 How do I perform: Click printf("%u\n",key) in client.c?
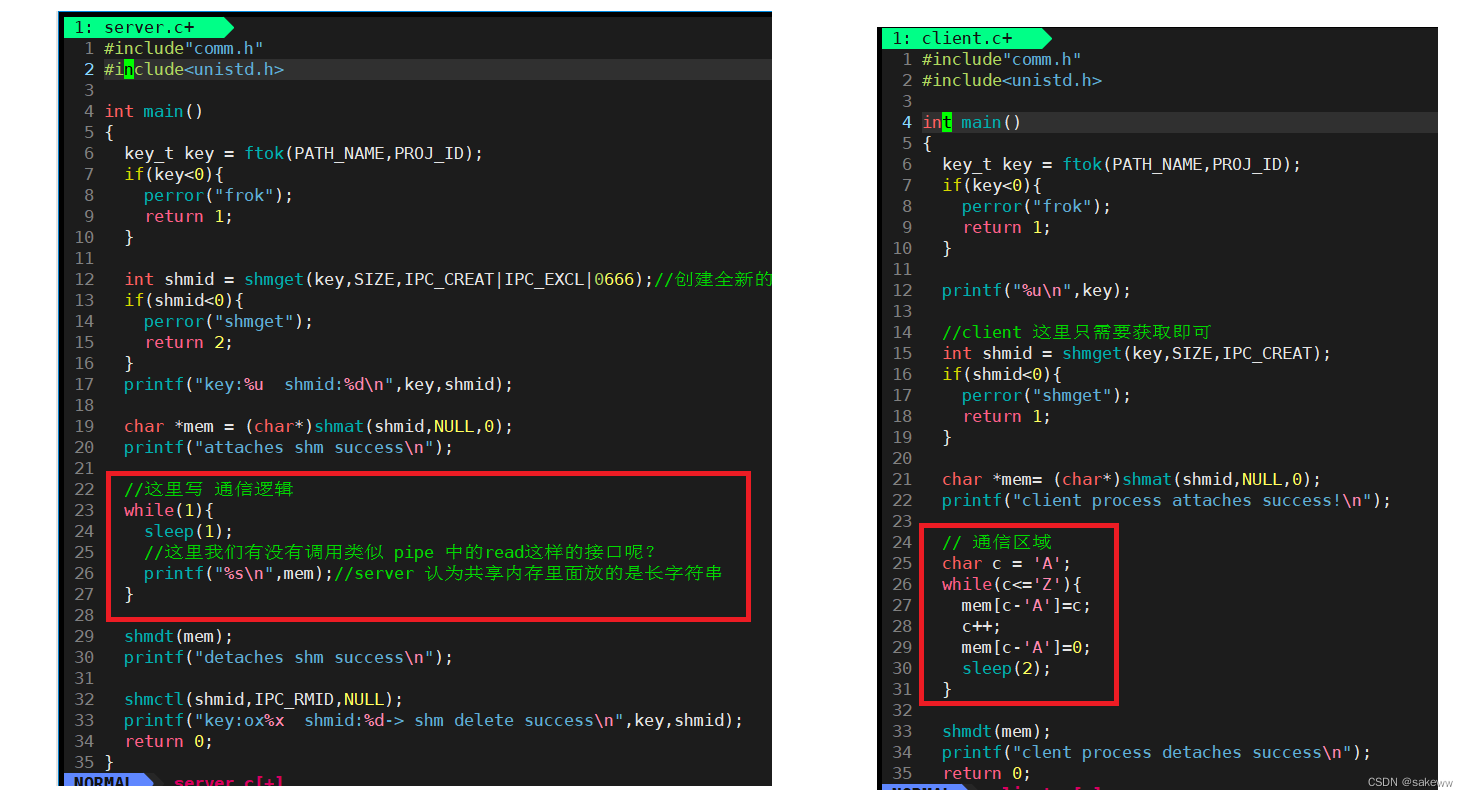(1037, 290)
